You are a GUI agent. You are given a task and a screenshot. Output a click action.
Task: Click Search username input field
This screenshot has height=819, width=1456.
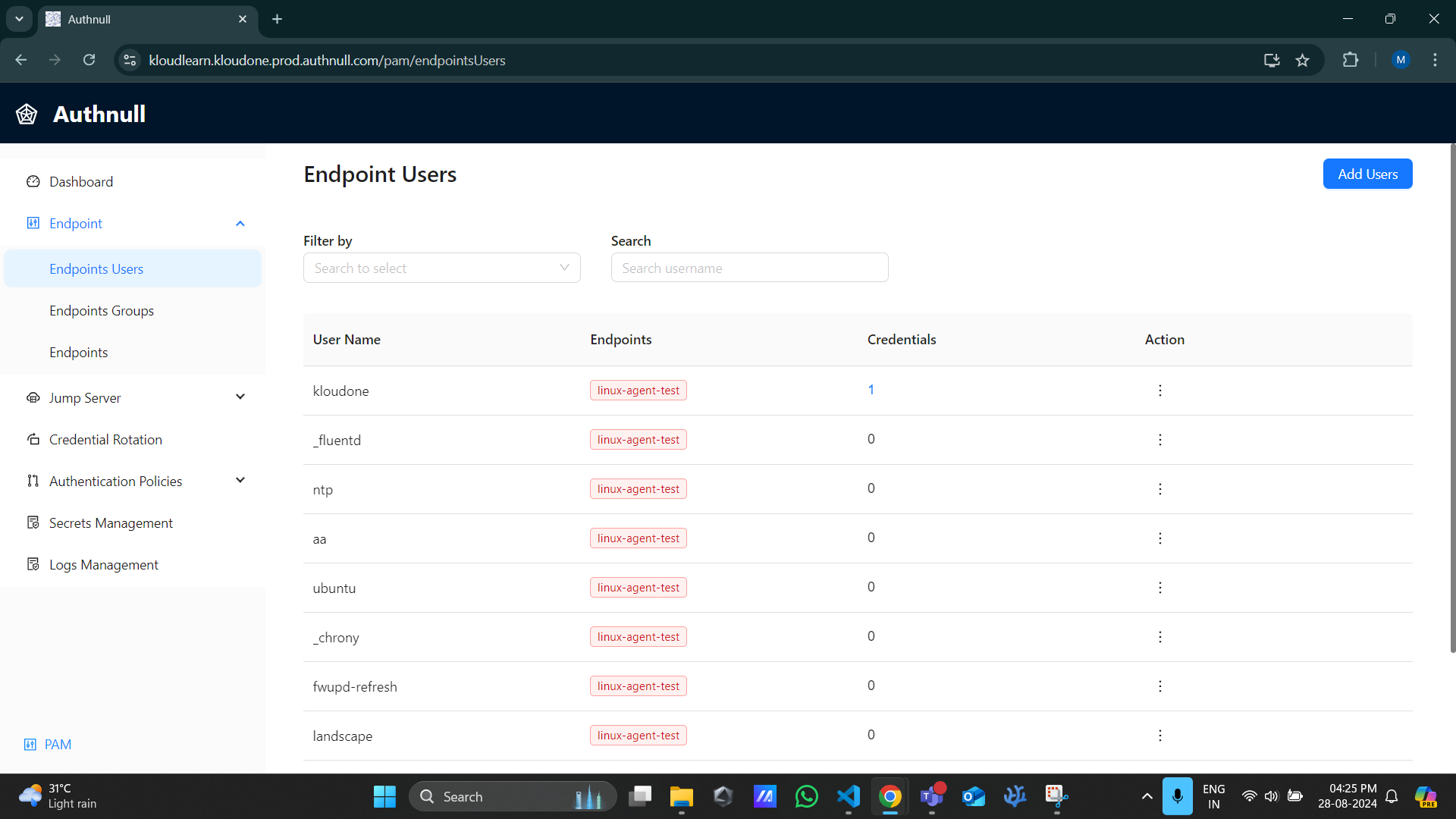click(749, 267)
